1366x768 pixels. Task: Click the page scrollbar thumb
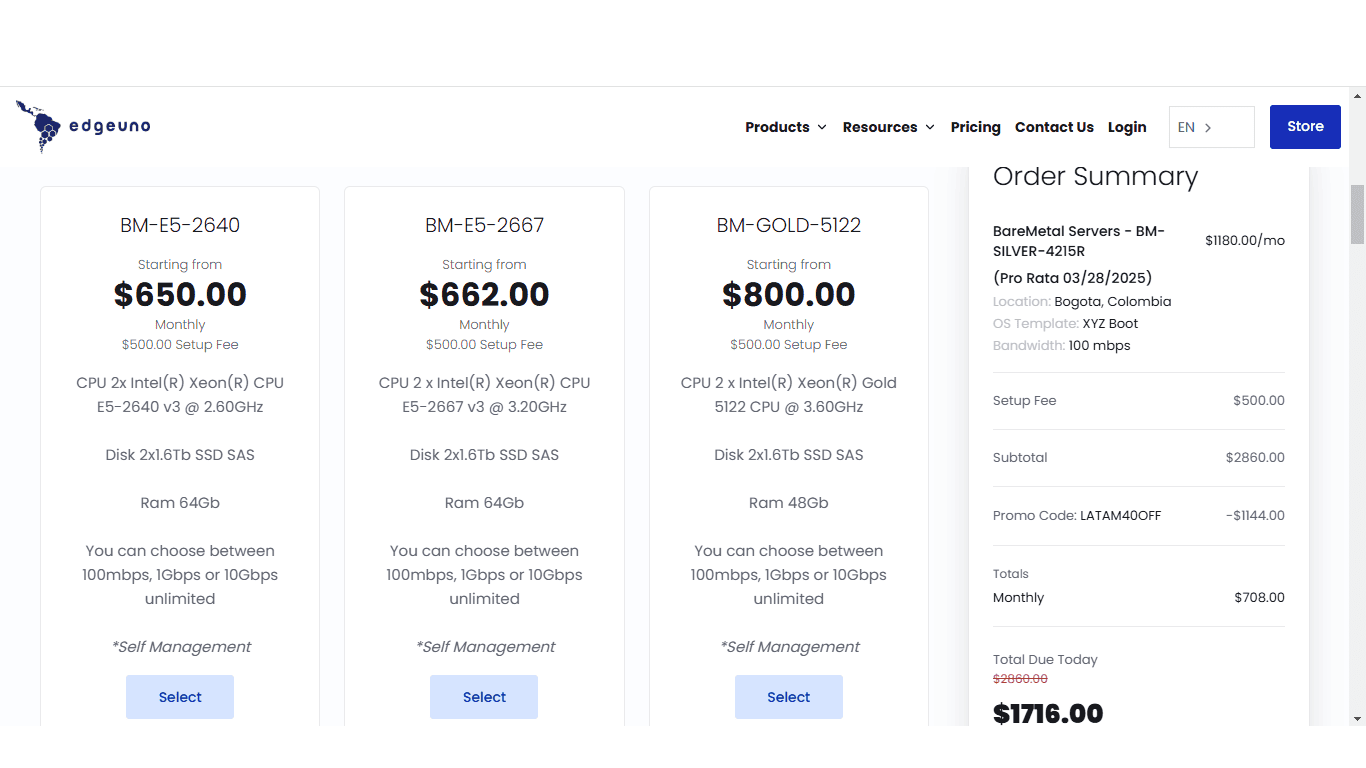[1357, 214]
